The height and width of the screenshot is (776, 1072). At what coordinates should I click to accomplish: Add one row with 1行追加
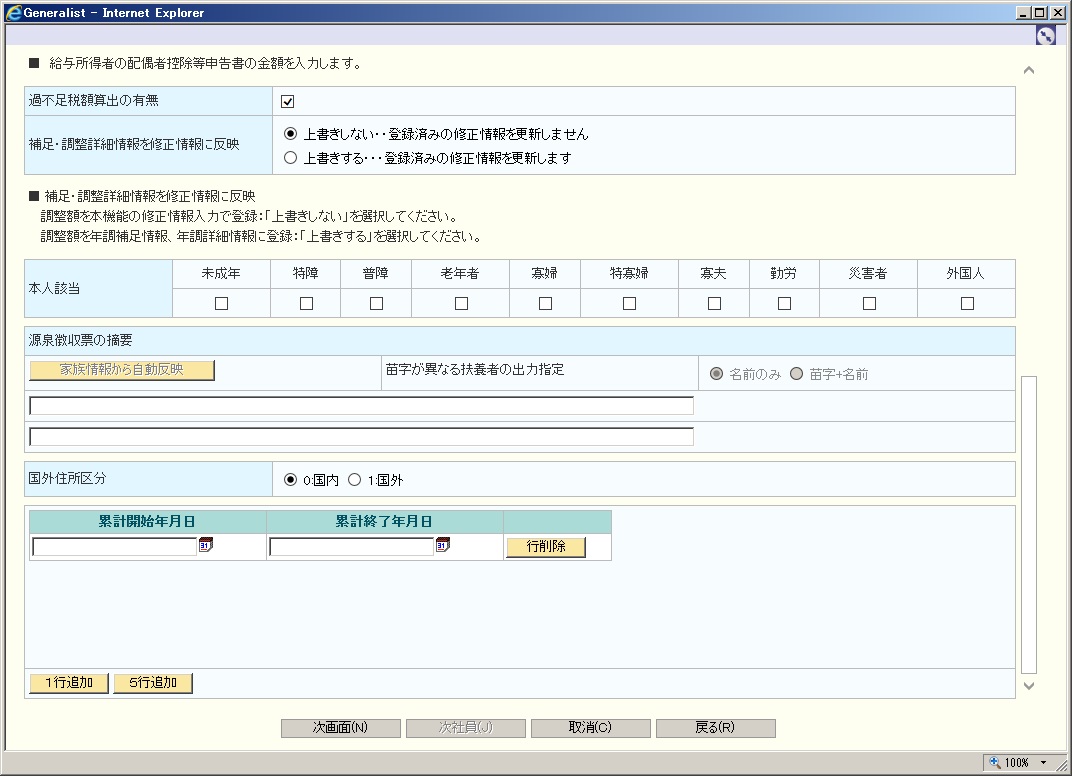click(x=69, y=683)
